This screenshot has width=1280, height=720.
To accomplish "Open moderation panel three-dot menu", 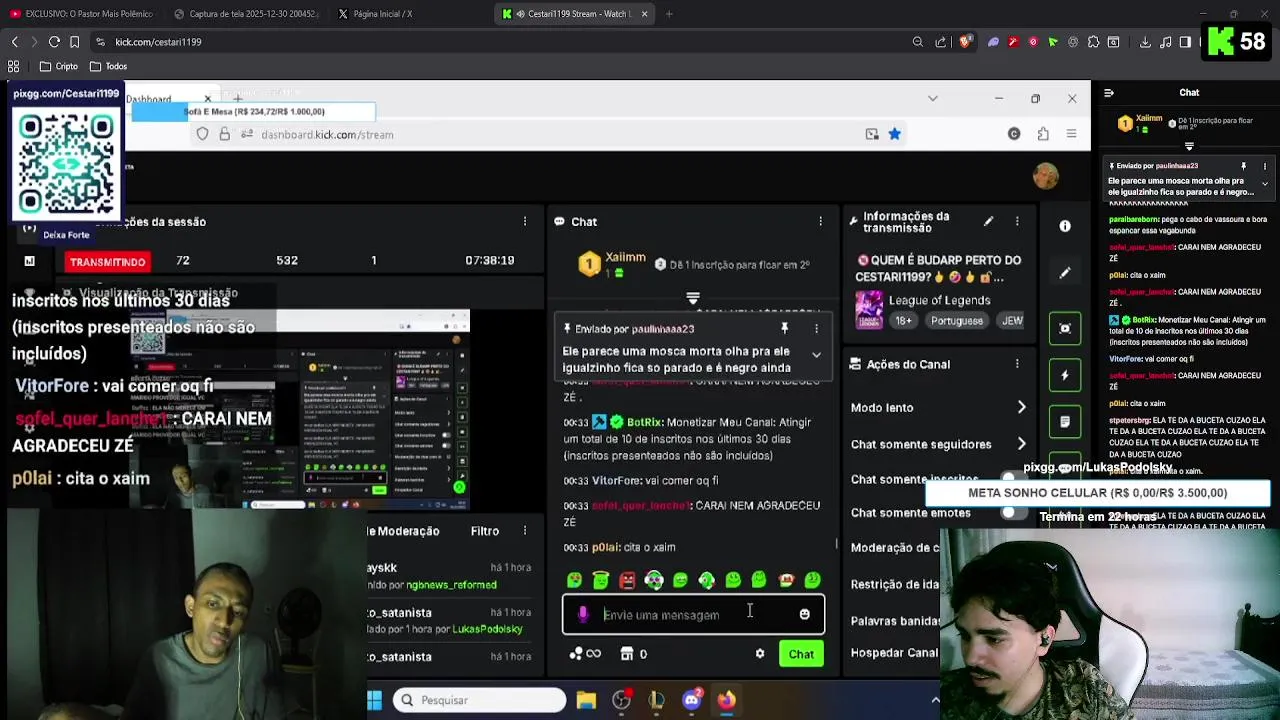I will coord(524,531).
